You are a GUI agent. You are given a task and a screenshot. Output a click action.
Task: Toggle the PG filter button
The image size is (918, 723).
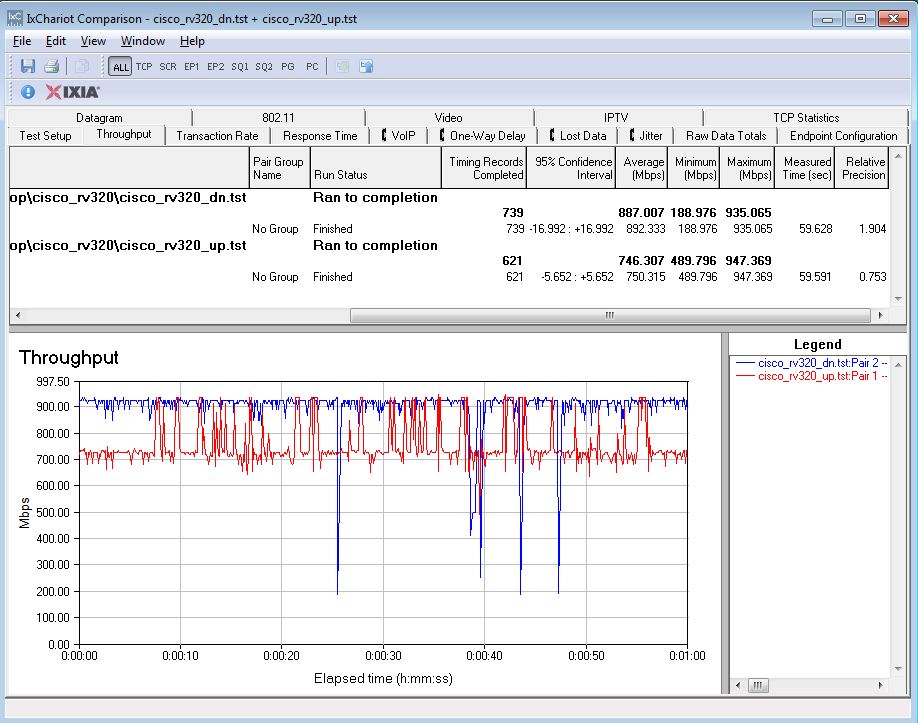(x=287, y=67)
